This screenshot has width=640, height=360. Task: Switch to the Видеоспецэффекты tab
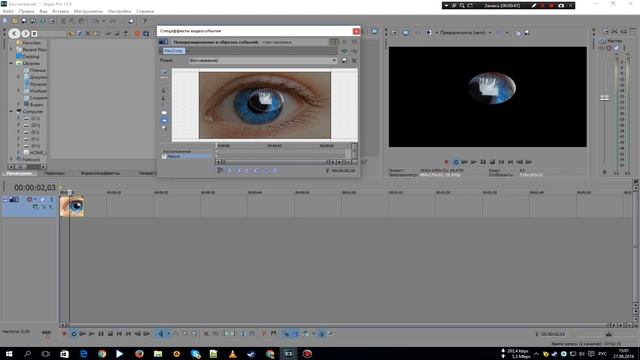(x=100, y=173)
